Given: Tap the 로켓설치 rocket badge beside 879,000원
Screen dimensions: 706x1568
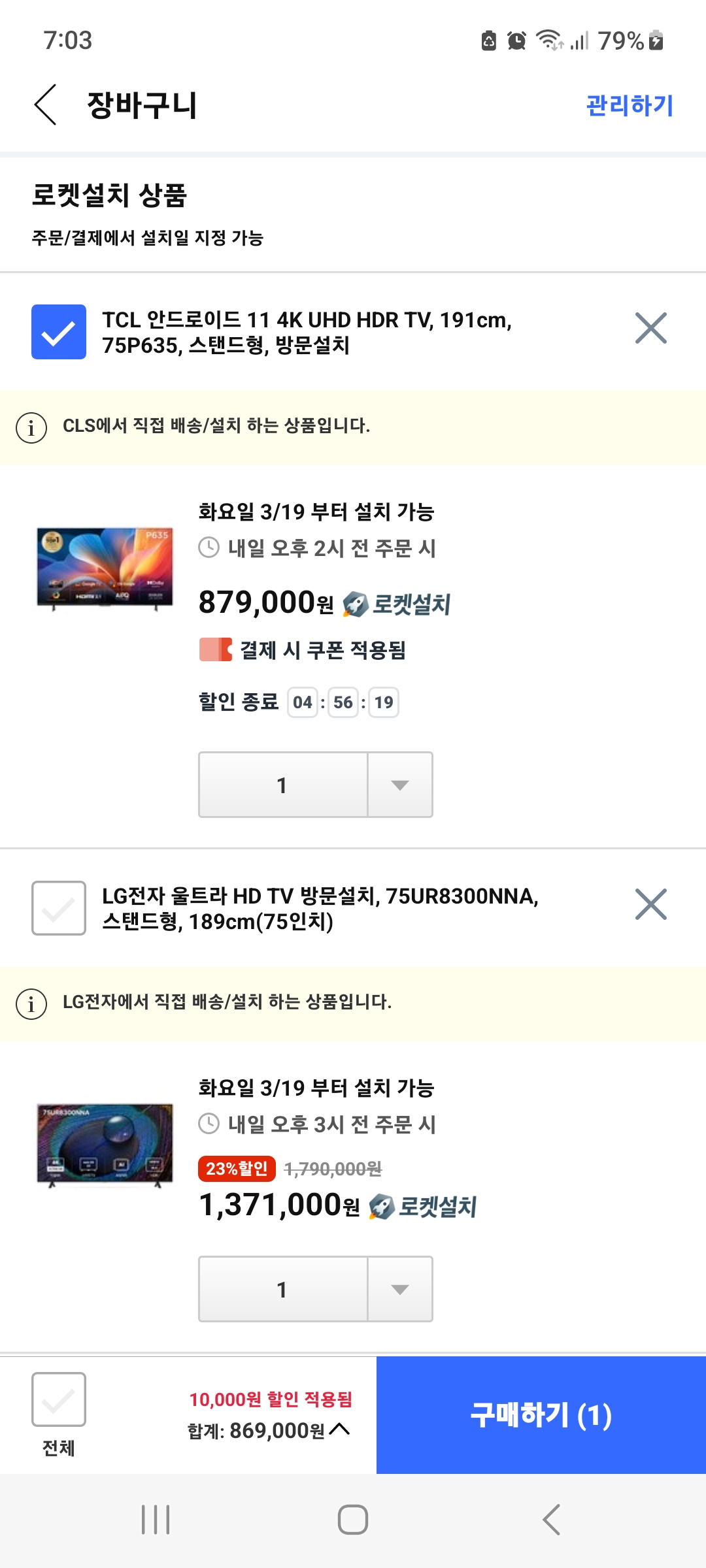Looking at the screenshot, I should [x=397, y=604].
